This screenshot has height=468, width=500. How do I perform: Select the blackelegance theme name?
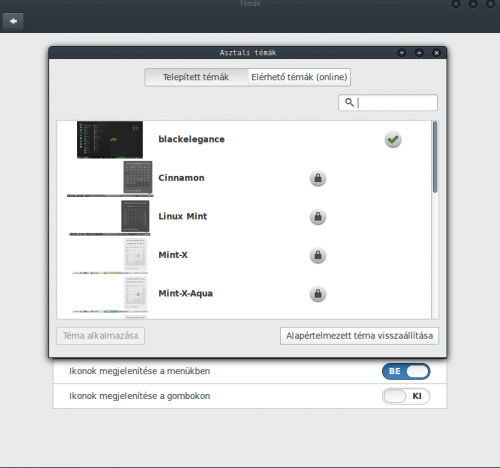point(191,139)
